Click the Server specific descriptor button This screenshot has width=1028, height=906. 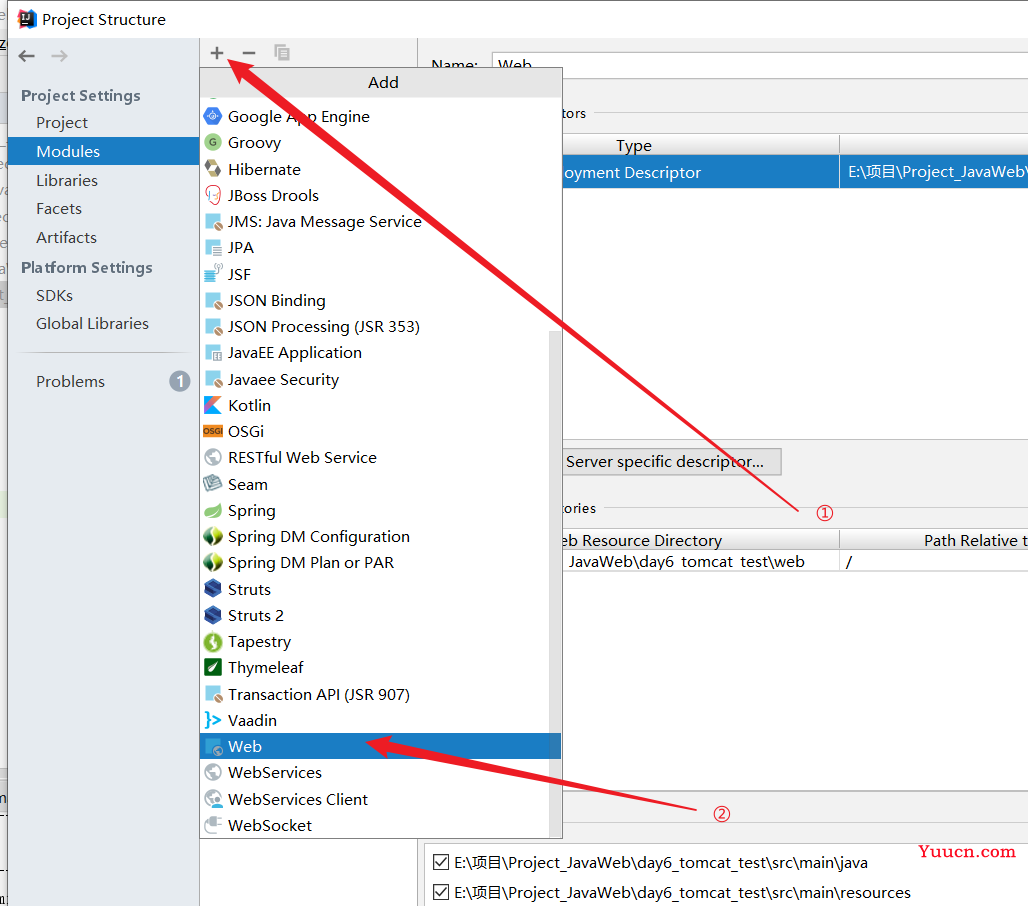pos(671,462)
